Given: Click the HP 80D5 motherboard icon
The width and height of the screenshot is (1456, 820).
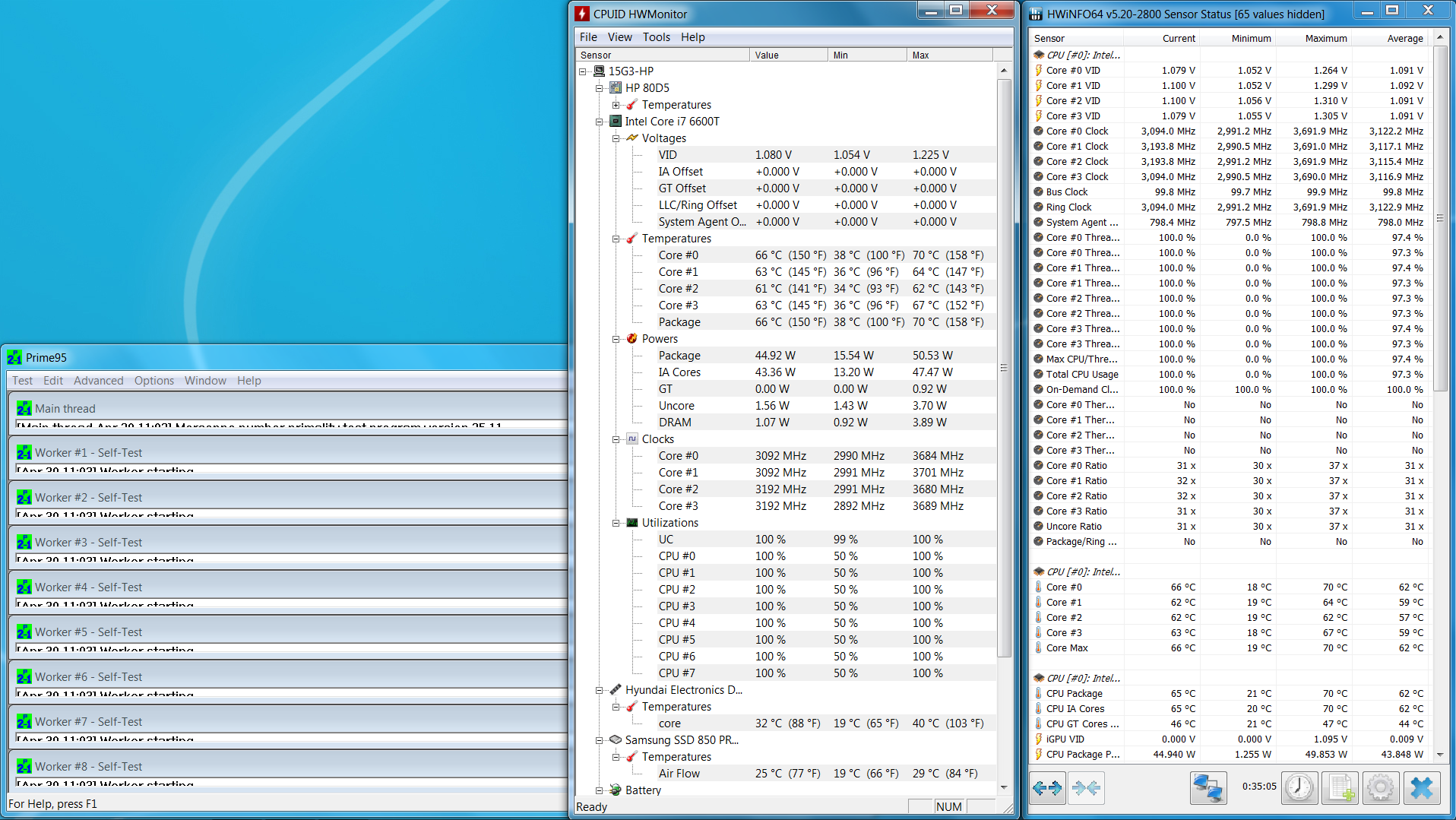Looking at the screenshot, I should [616, 87].
